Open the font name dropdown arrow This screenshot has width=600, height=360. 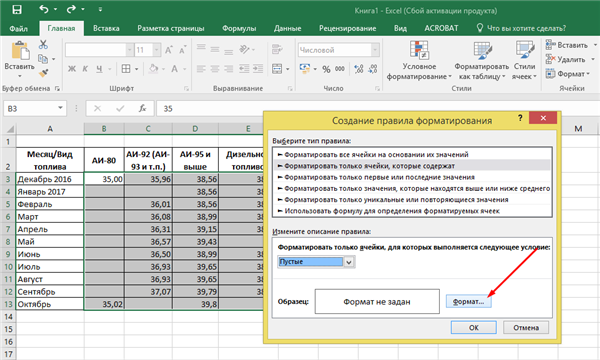(130, 50)
